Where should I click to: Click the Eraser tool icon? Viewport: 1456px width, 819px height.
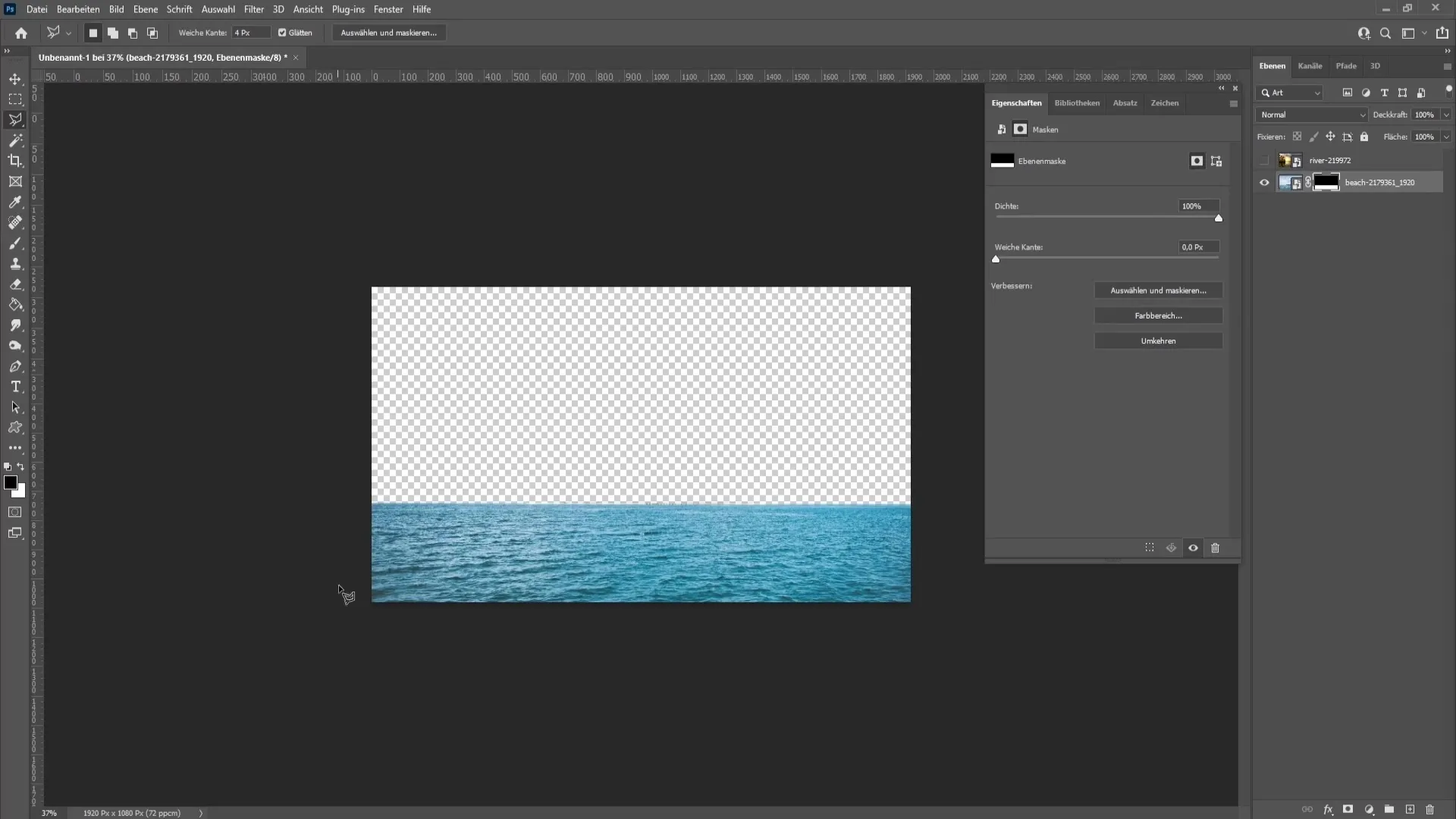coord(15,284)
